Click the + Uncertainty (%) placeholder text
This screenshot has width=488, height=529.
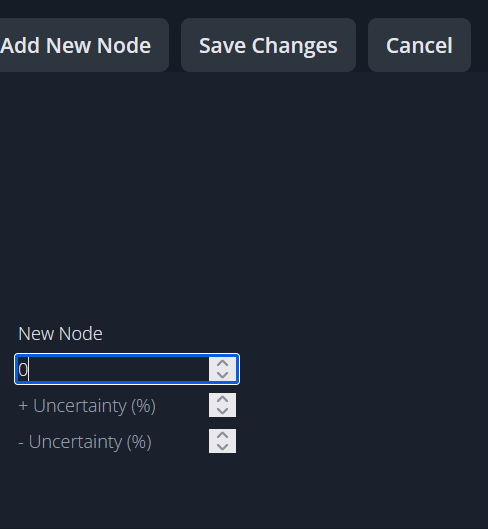coord(87,406)
